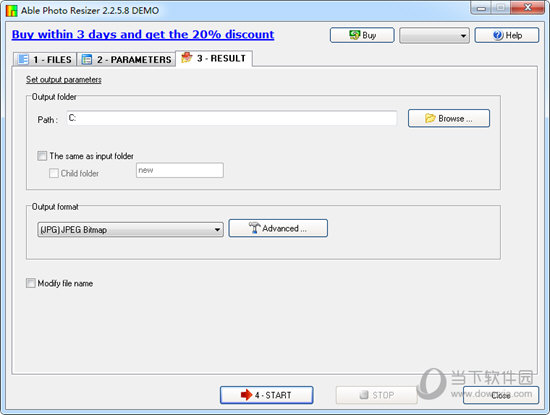Switch to the 1 - FILES tab
The height and width of the screenshot is (415, 550).
tap(45, 59)
